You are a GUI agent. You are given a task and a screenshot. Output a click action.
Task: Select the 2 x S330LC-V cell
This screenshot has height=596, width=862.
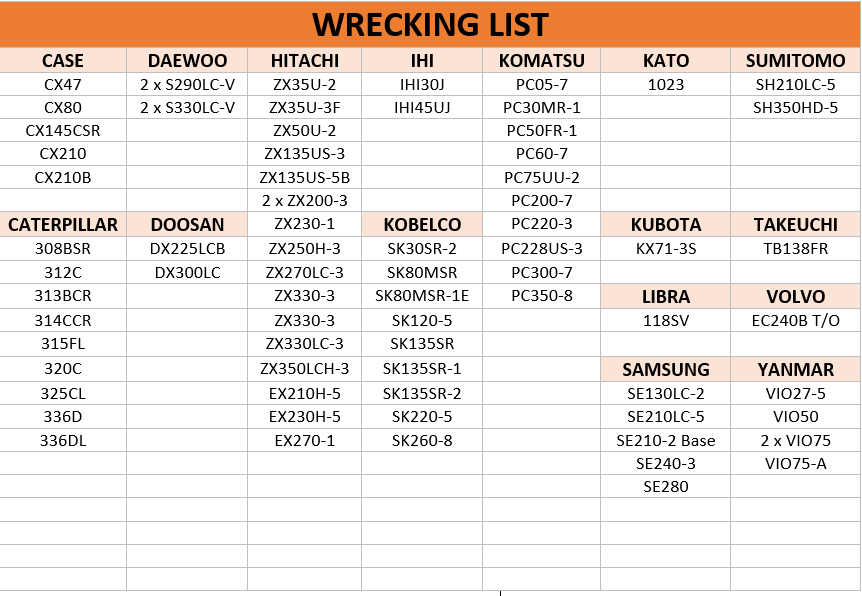point(187,107)
